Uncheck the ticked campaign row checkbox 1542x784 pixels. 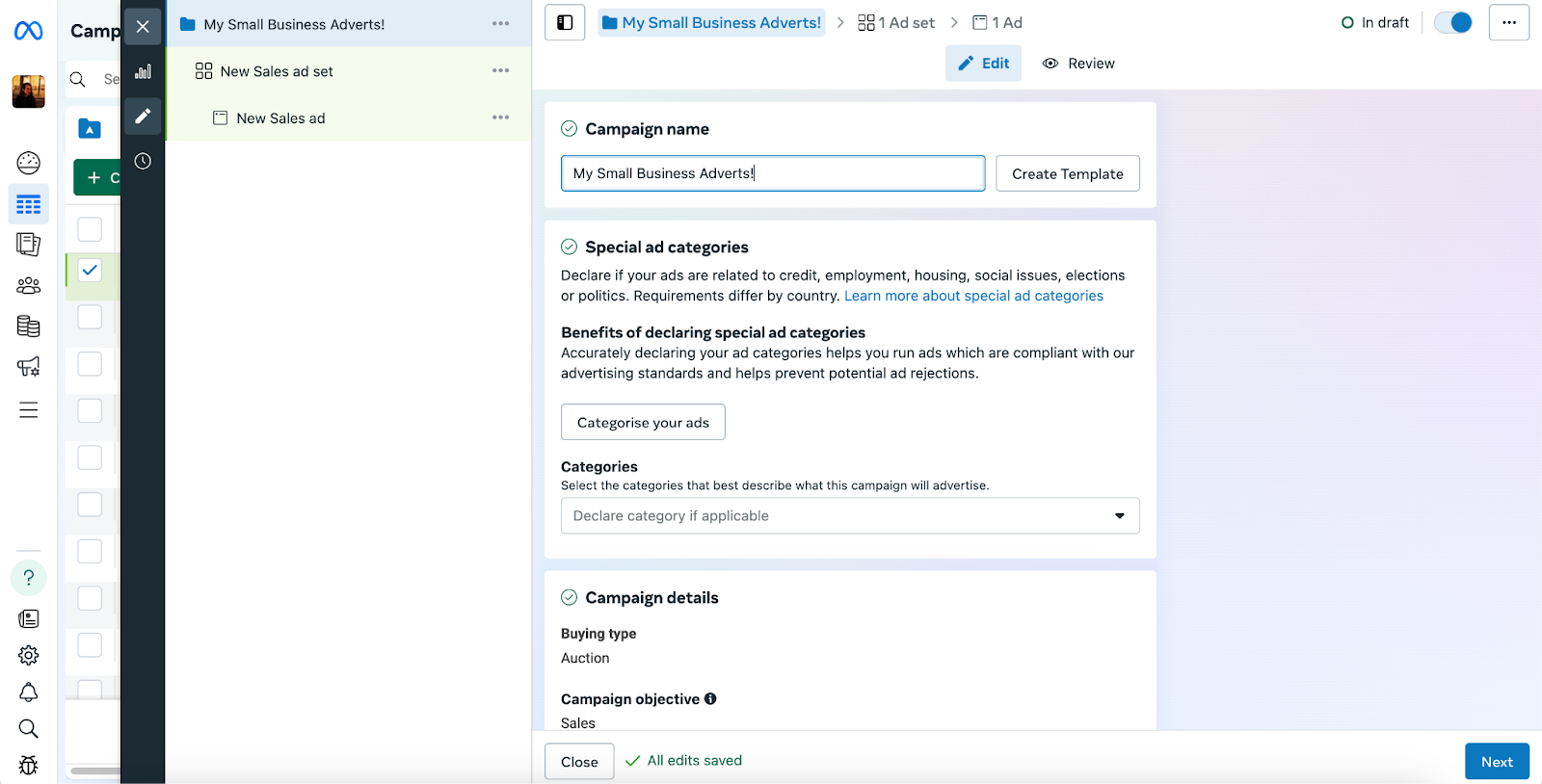point(90,271)
